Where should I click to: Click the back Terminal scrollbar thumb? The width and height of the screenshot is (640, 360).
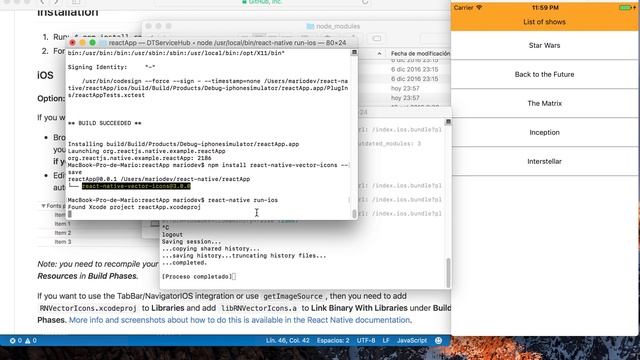tap(448, 273)
